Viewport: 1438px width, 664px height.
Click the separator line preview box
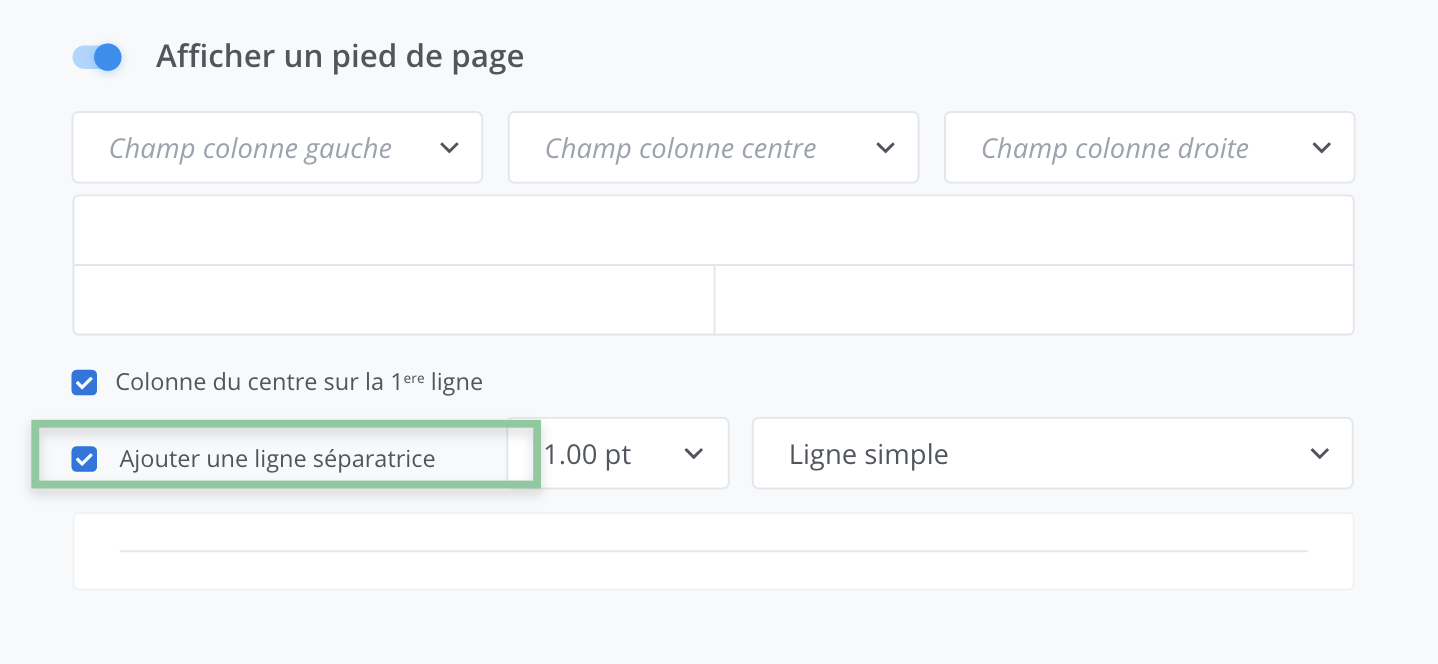click(x=713, y=551)
